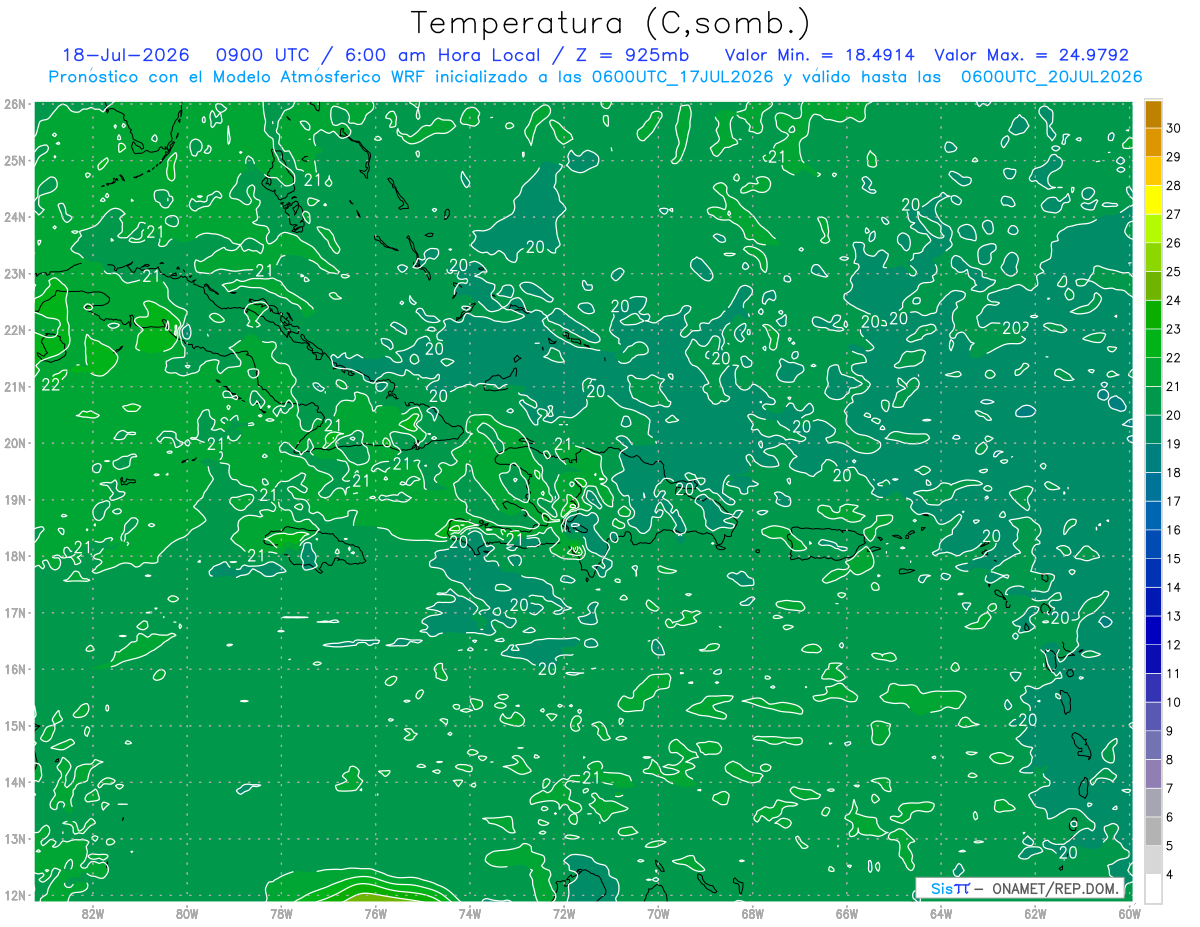This screenshot has width=1200, height=927.
Task: Click the color scale value 27
Action: pos(1174,214)
